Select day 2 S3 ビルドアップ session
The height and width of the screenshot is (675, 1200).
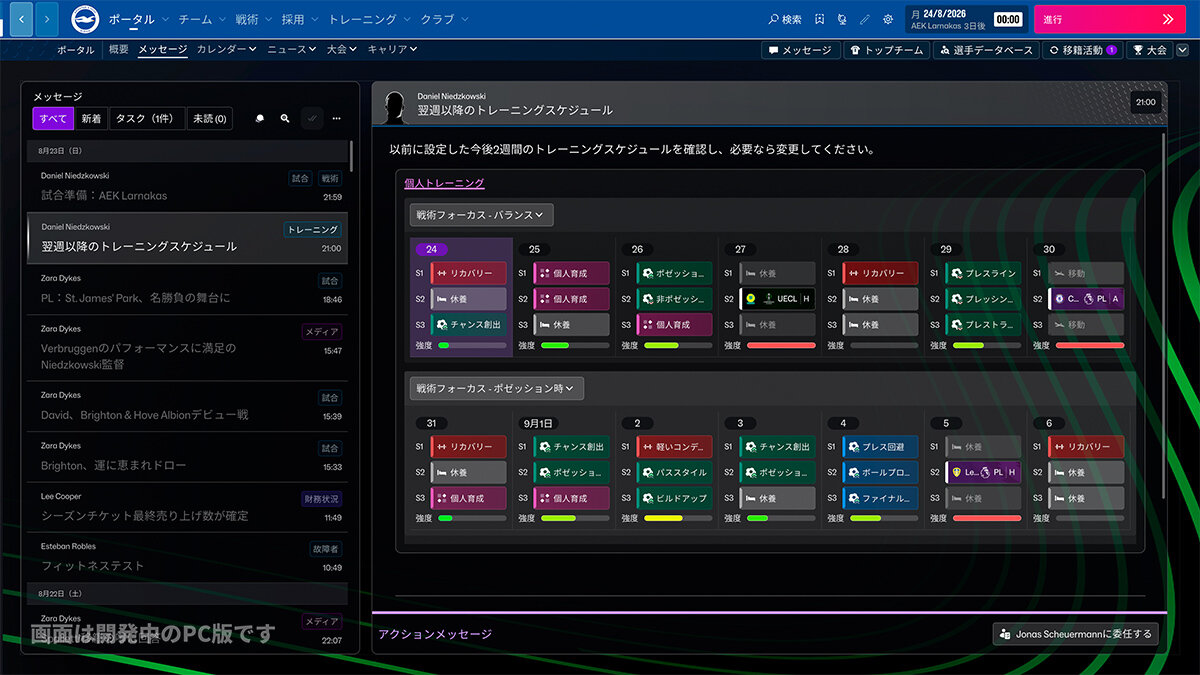click(674, 498)
